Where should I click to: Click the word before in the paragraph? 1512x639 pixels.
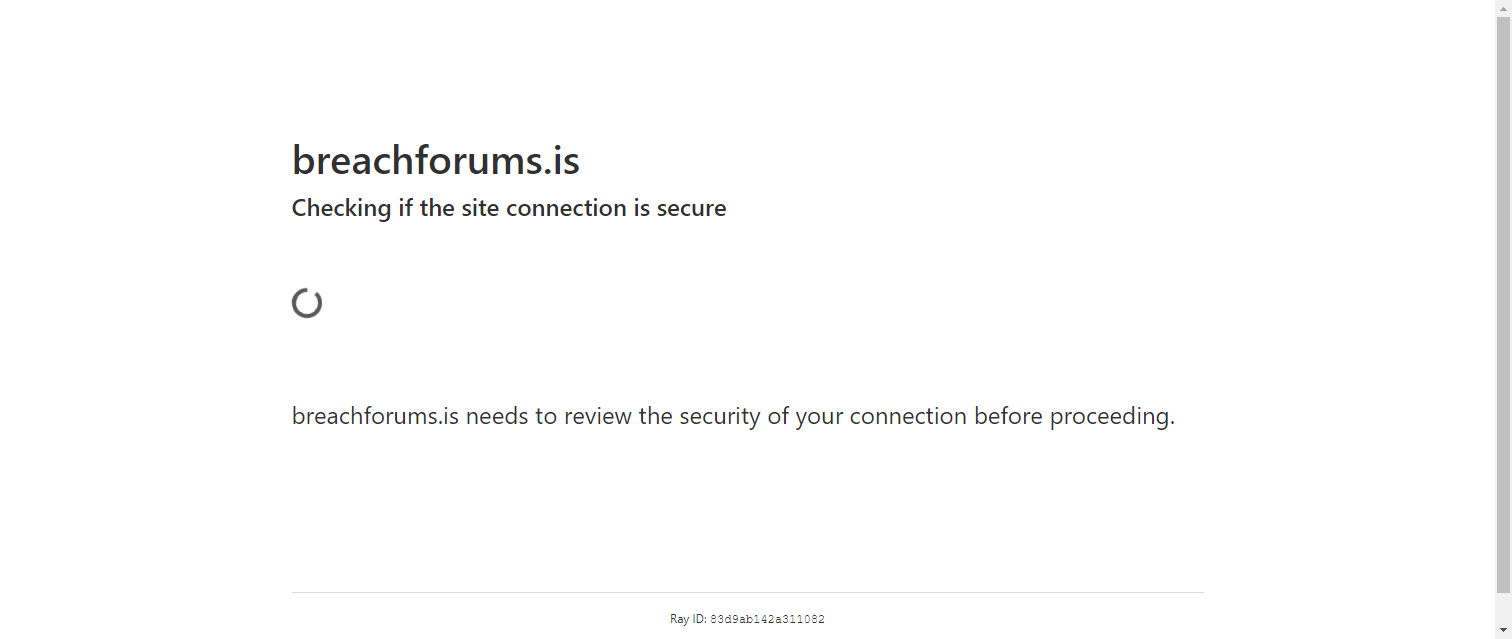[x=1010, y=416]
